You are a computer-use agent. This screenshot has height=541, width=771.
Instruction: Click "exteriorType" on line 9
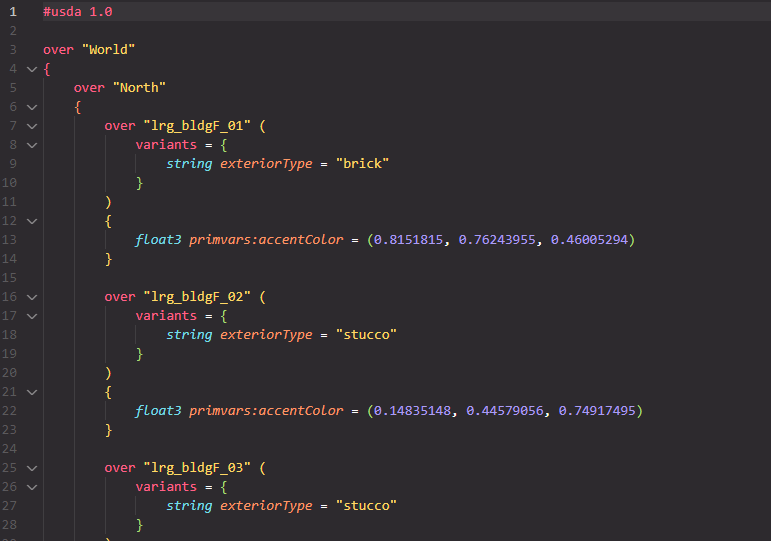266,164
